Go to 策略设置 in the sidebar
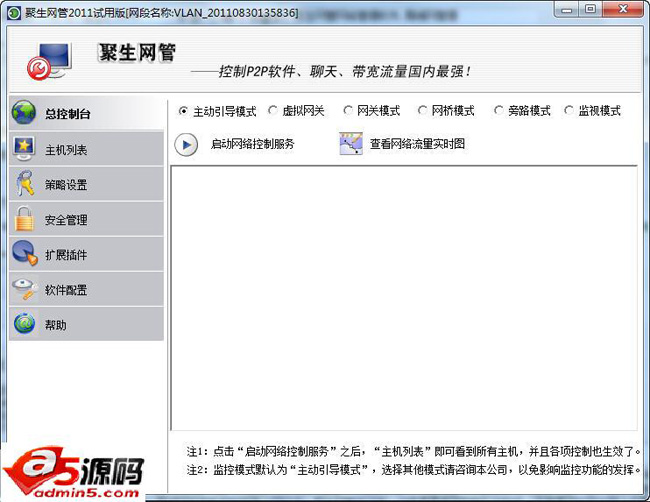This screenshot has width=650, height=502. pyautogui.click(x=87, y=184)
